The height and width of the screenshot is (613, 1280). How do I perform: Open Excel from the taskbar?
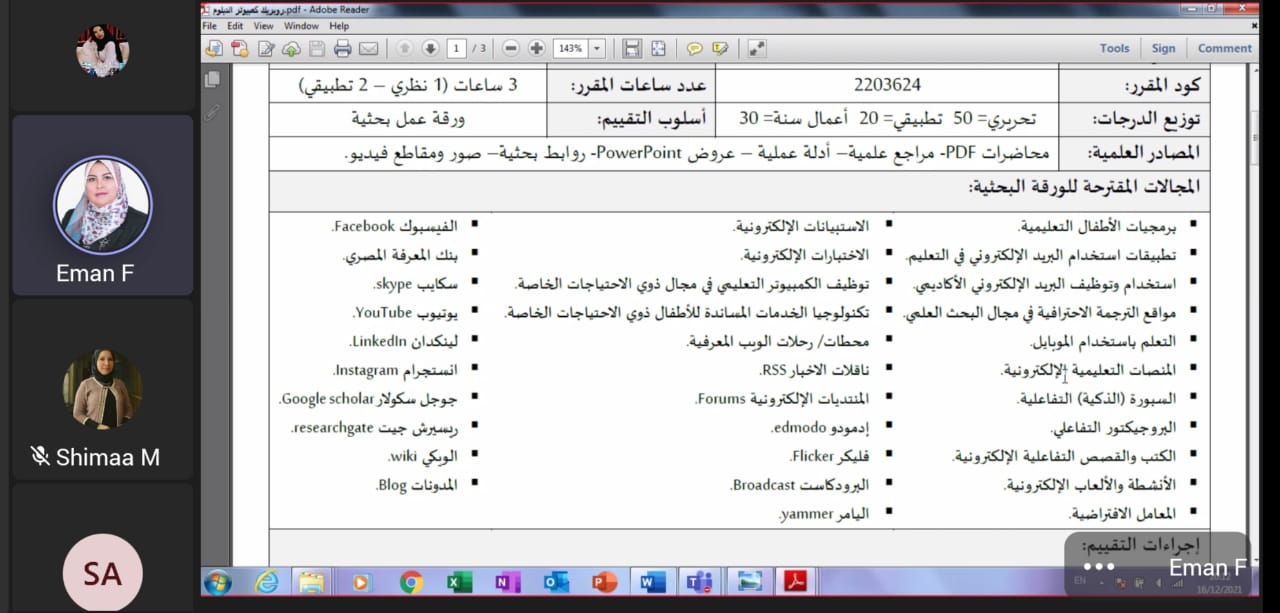[458, 581]
